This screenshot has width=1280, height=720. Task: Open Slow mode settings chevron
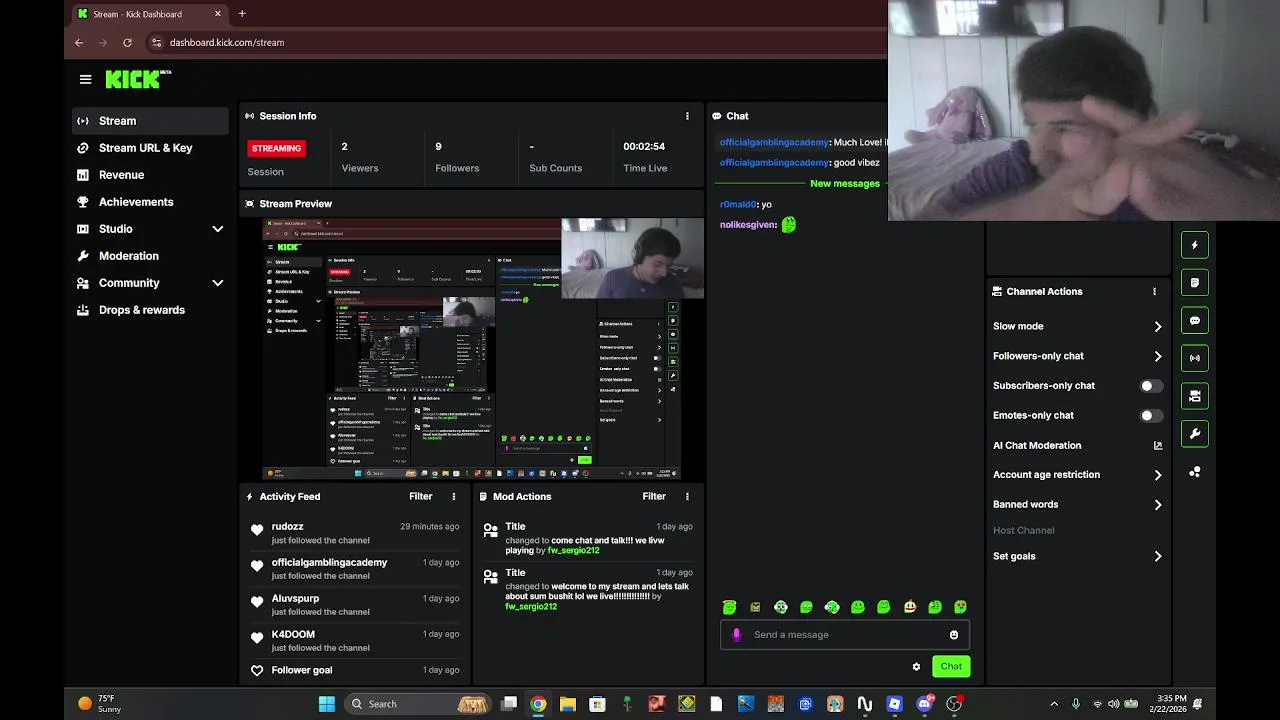[1158, 327]
